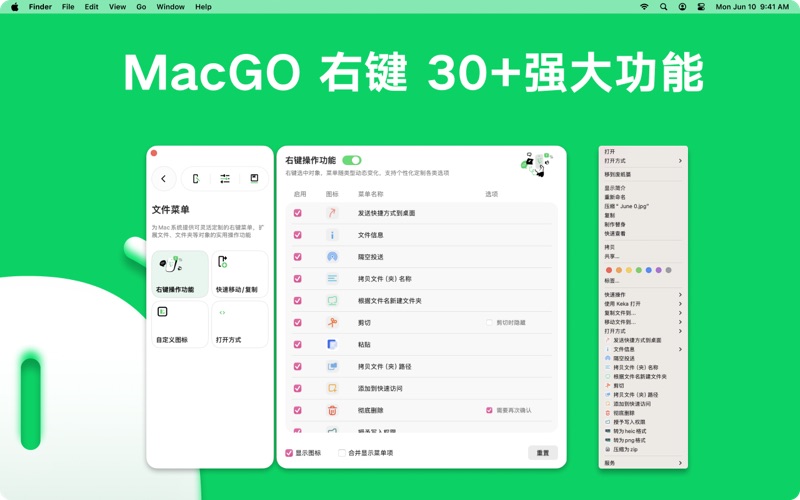Enable the 剪切时隐藏 option
The height and width of the screenshot is (500, 800).
click(489, 323)
